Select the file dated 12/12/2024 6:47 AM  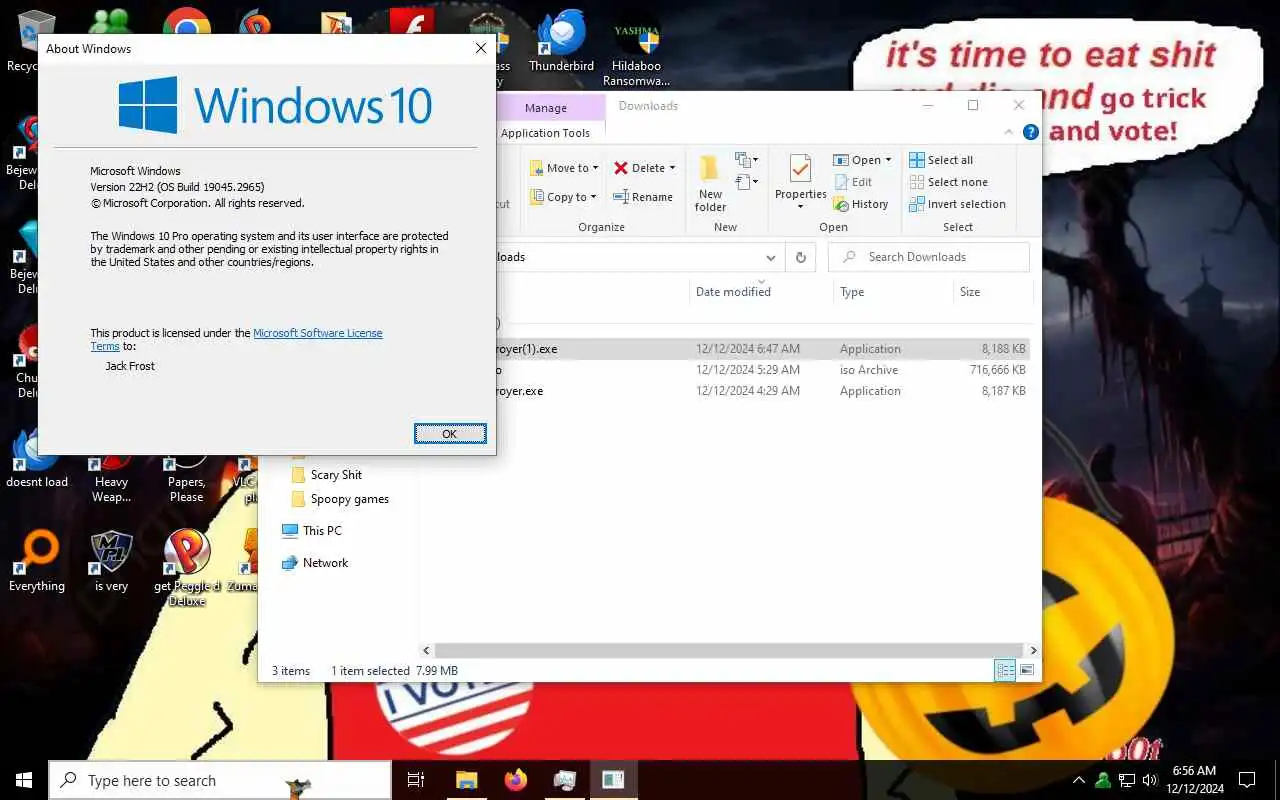point(763,349)
